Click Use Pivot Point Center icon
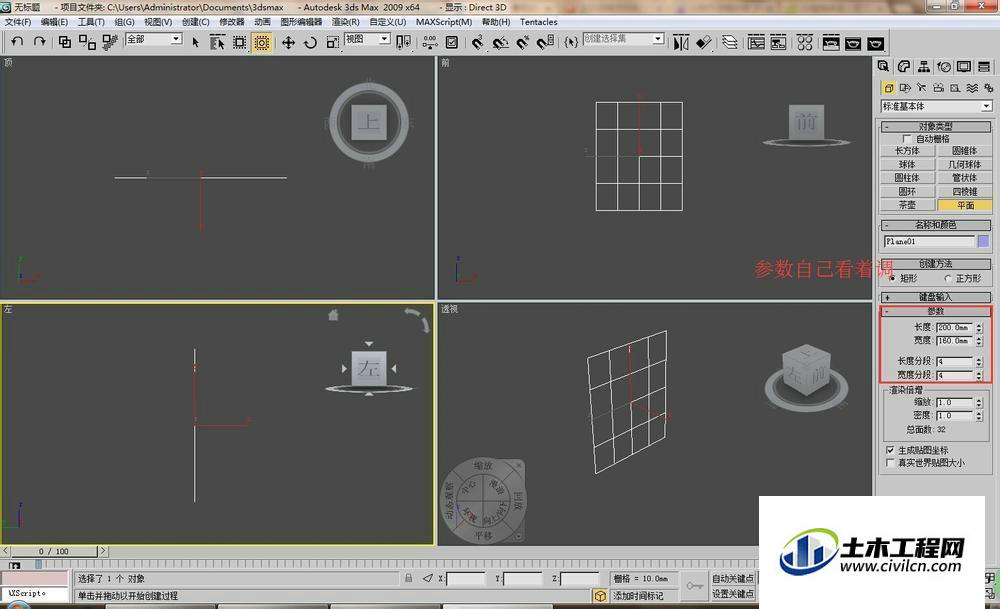1000x609 pixels. pos(403,43)
